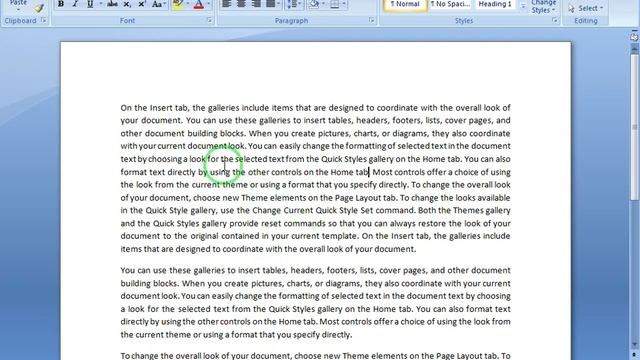Apply Strikethrough formatting
The width and height of the screenshot is (640, 360).
coord(112,4)
